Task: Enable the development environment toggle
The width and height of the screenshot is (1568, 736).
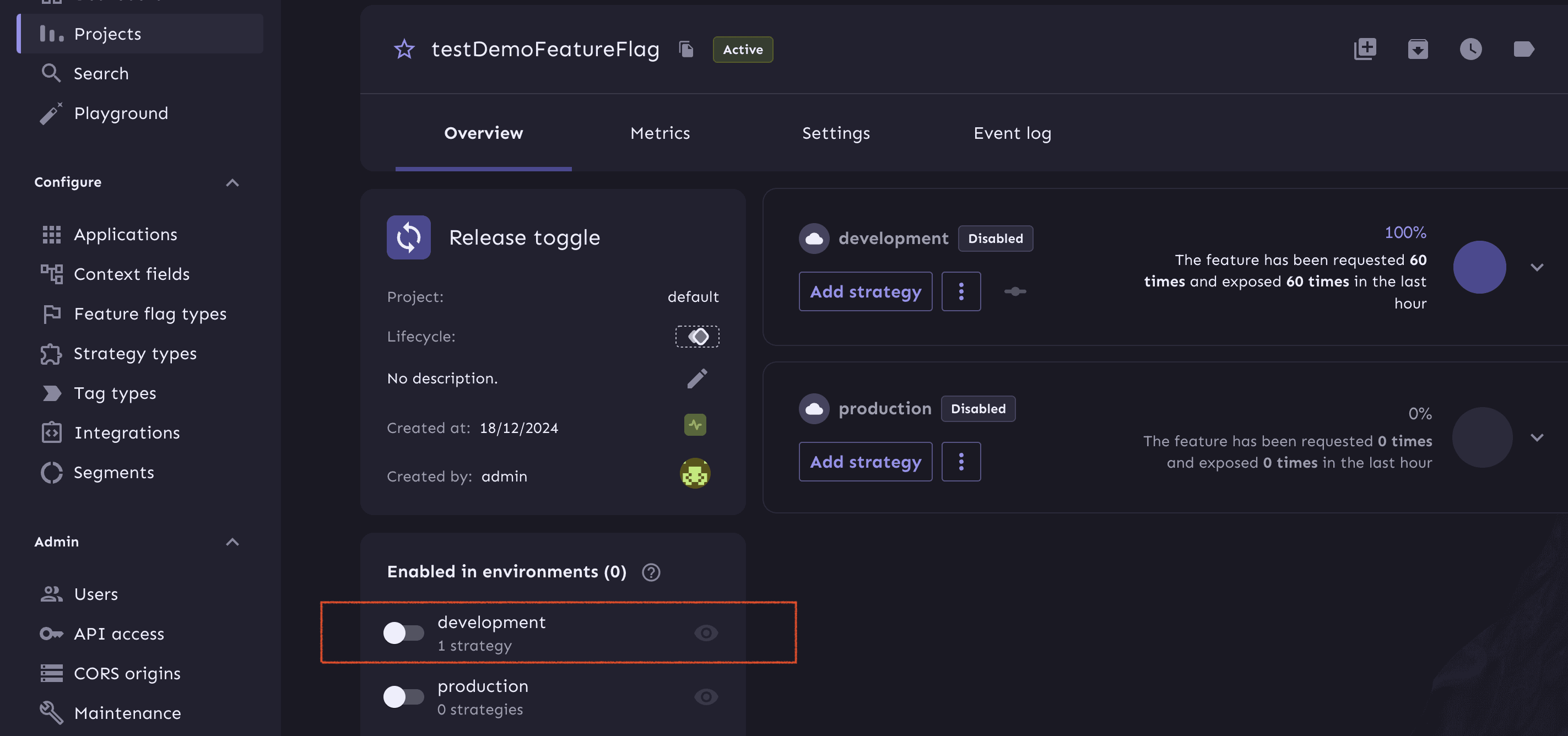Action: [x=404, y=632]
